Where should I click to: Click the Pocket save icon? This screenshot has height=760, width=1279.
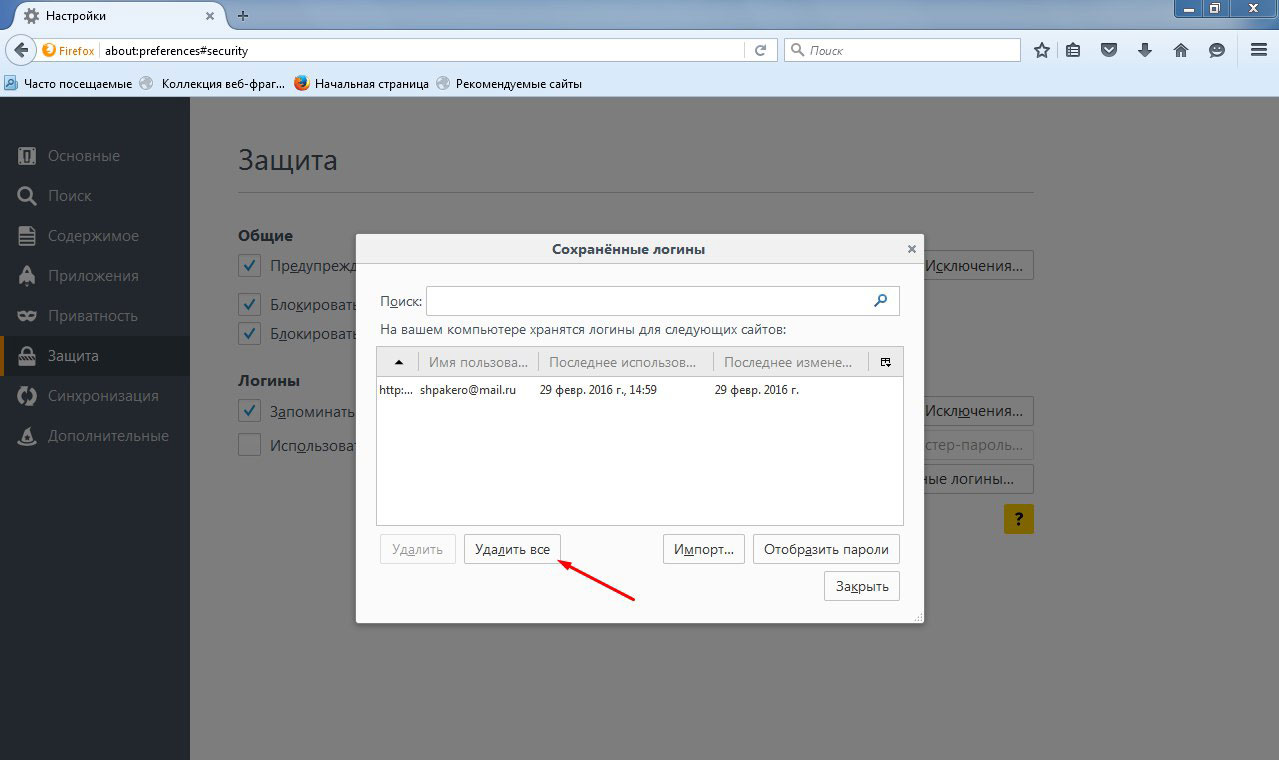coord(1109,50)
